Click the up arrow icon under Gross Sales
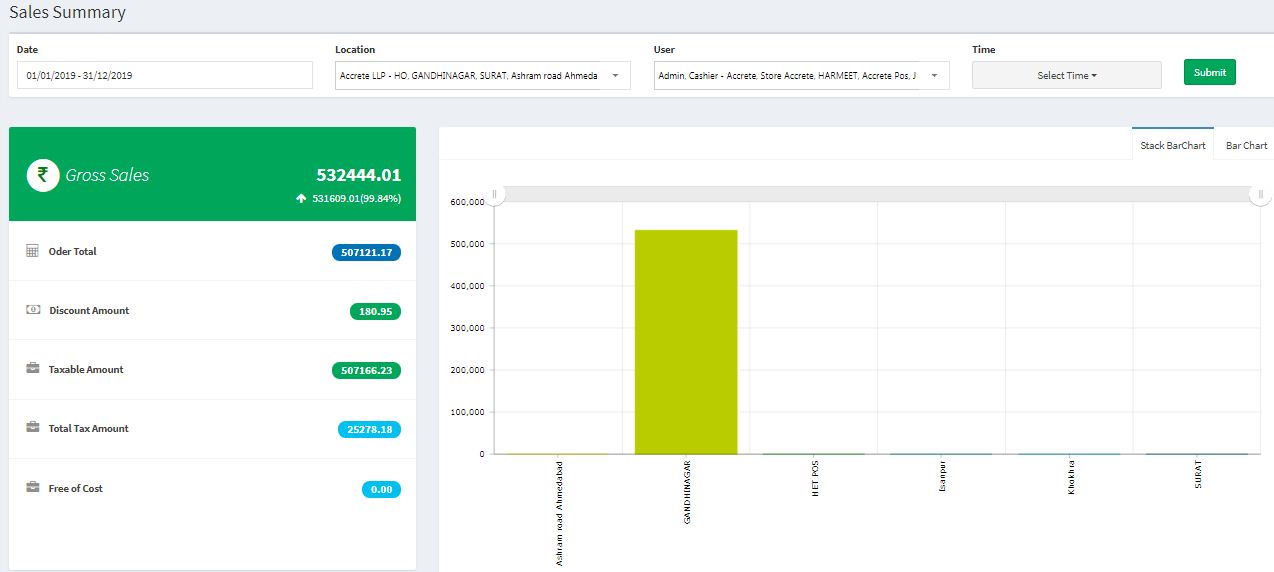 click(301, 199)
